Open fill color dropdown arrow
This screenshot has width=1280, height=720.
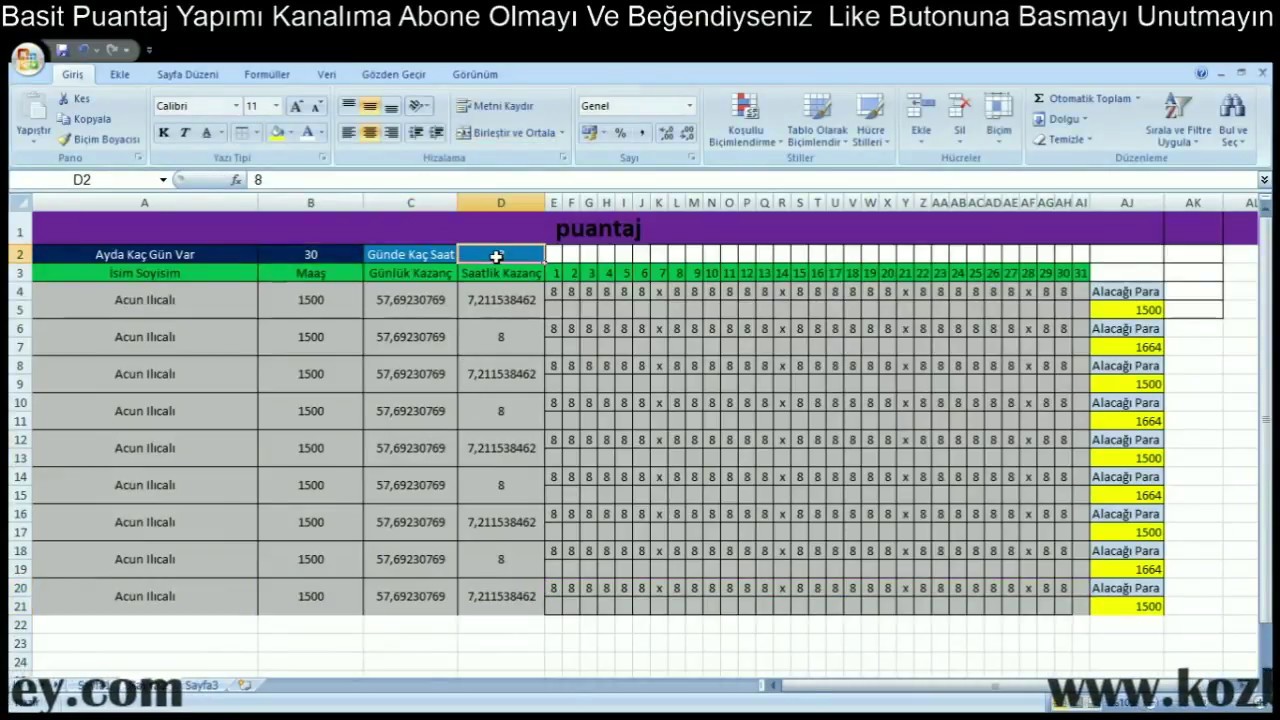pos(290,132)
